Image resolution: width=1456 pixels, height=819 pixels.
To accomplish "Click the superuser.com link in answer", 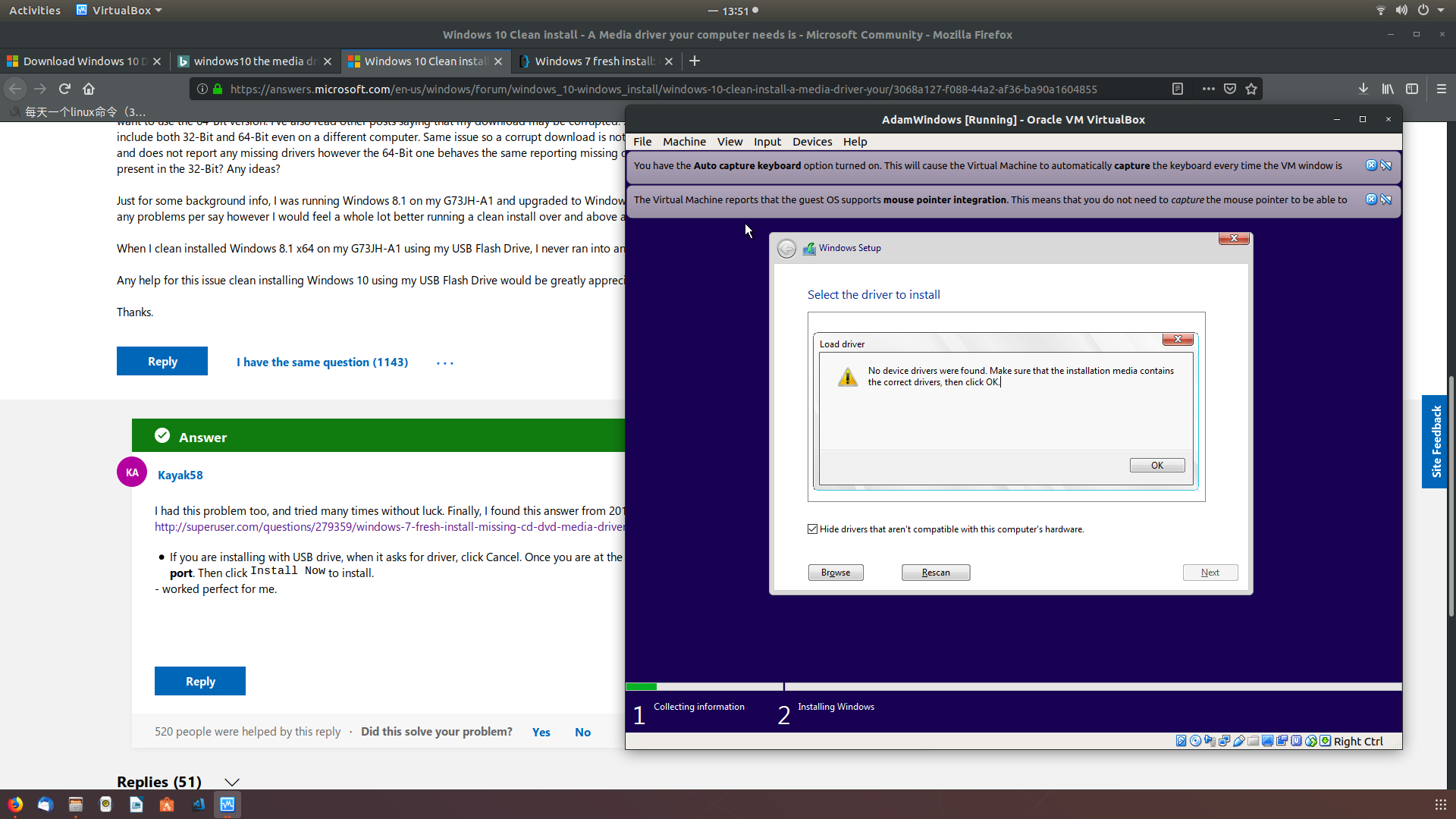I will point(390,526).
